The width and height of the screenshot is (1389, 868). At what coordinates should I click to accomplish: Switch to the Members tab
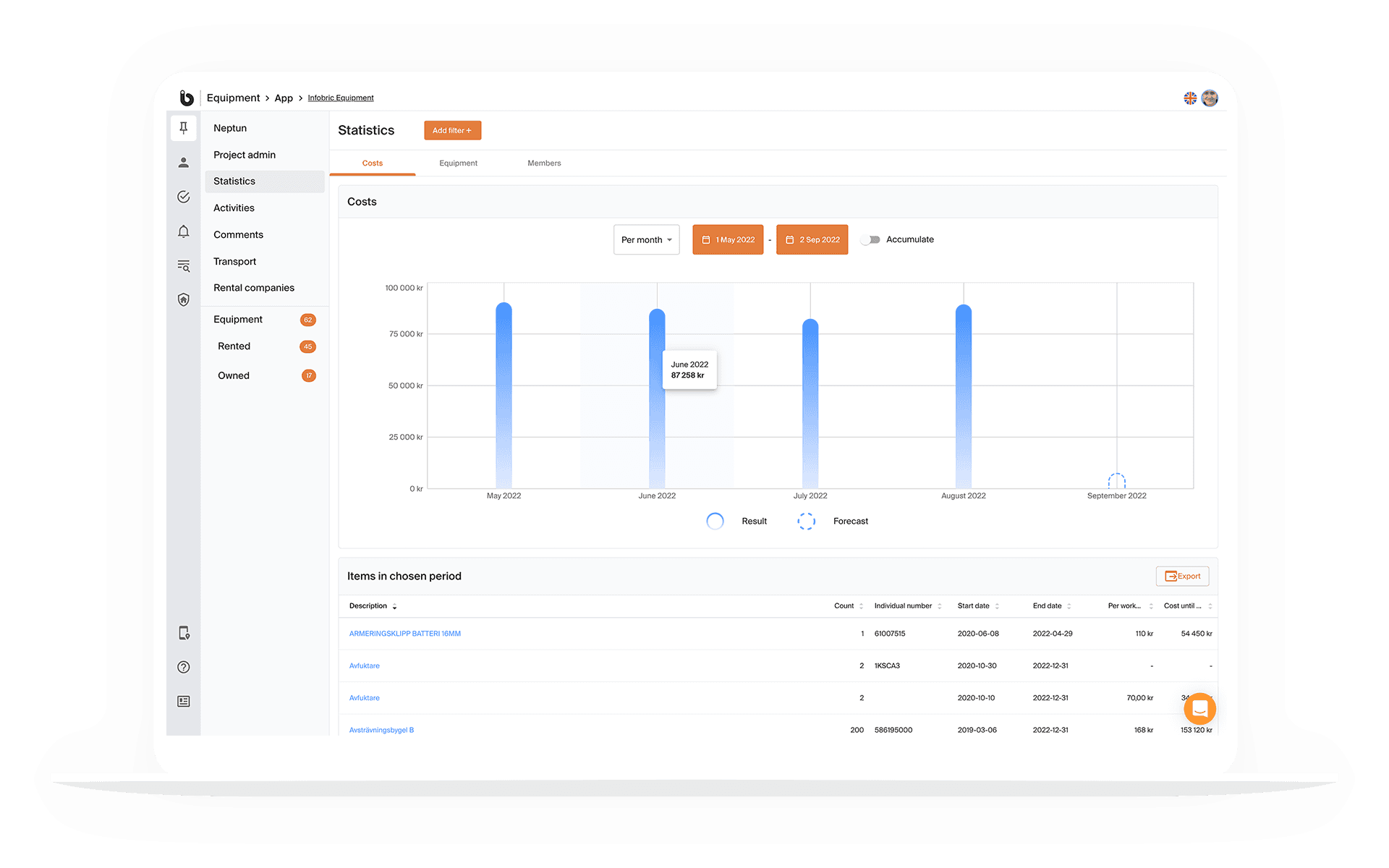[x=544, y=163]
